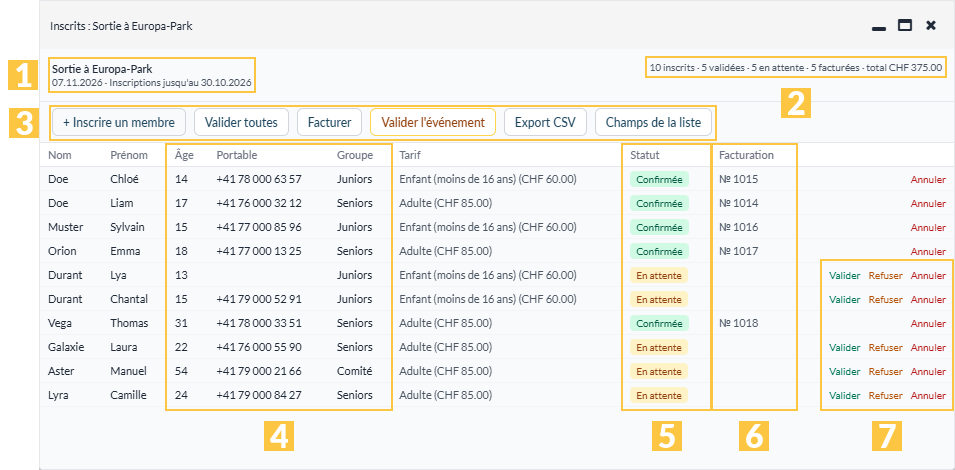The width and height of the screenshot is (955, 470).
Task: Click the 'Facturation' column header
Action: [746, 155]
